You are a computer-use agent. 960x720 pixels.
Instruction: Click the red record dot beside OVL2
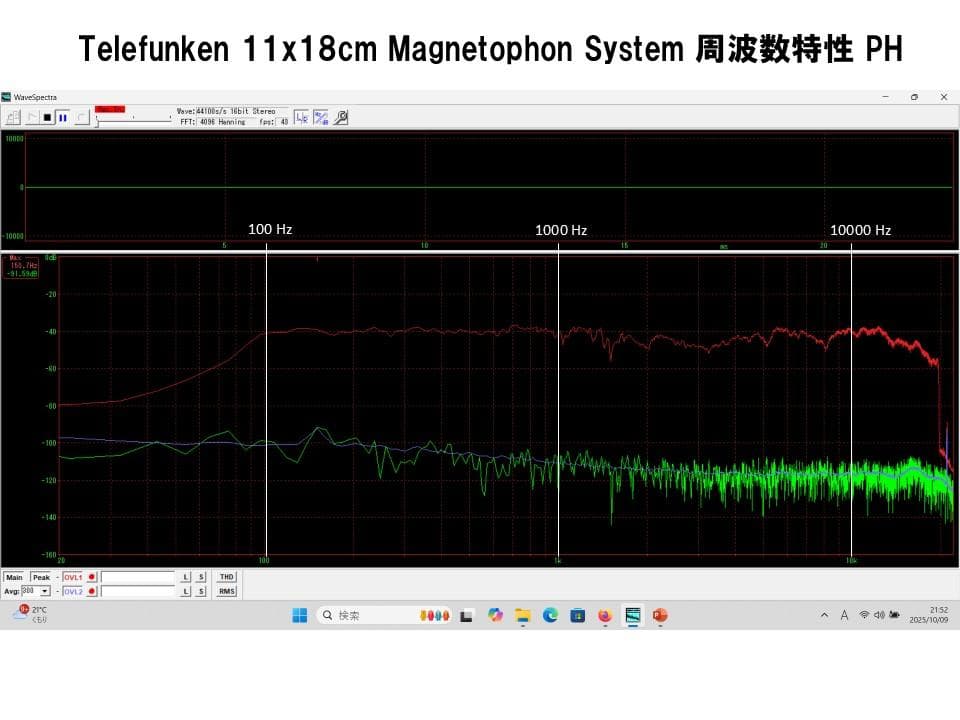(92, 591)
